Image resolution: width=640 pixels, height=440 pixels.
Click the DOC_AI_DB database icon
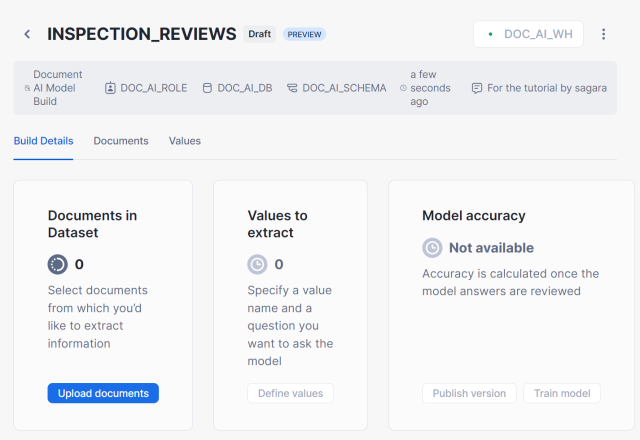point(207,88)
